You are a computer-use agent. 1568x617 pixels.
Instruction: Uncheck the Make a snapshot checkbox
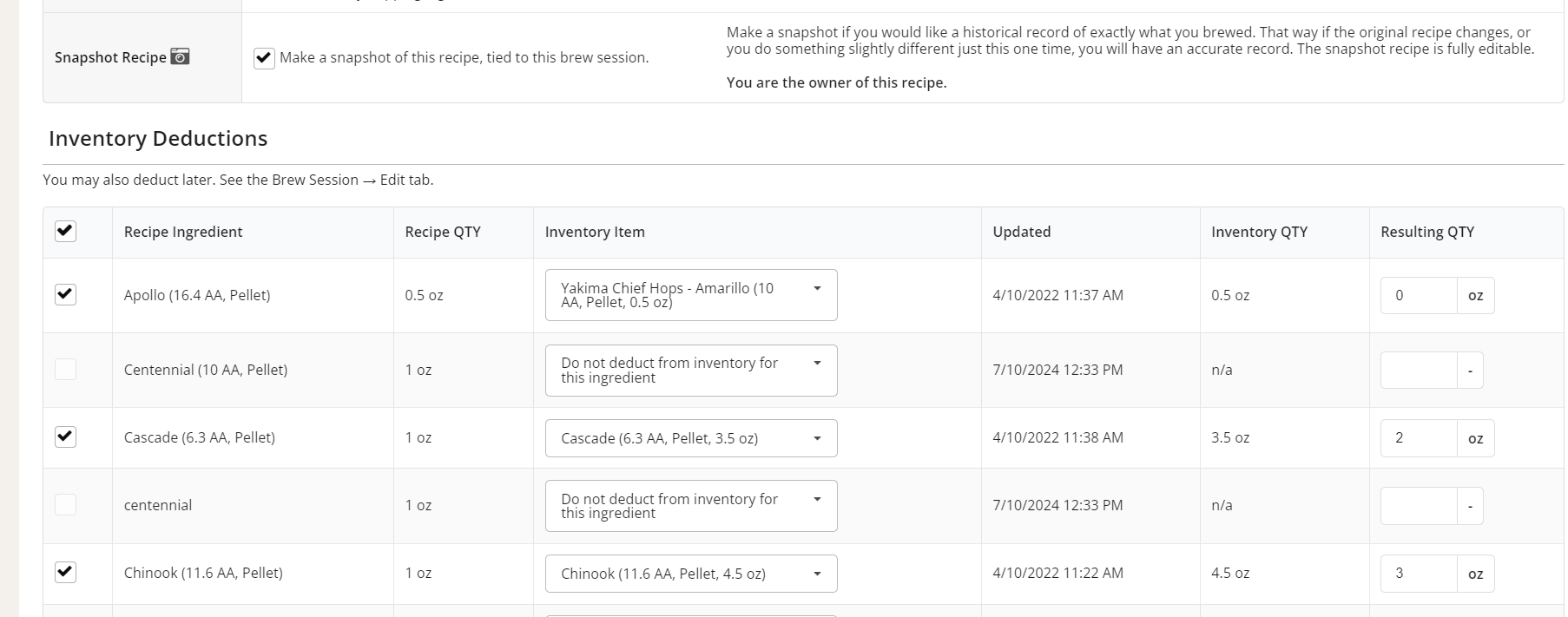(x=264, y=58)
